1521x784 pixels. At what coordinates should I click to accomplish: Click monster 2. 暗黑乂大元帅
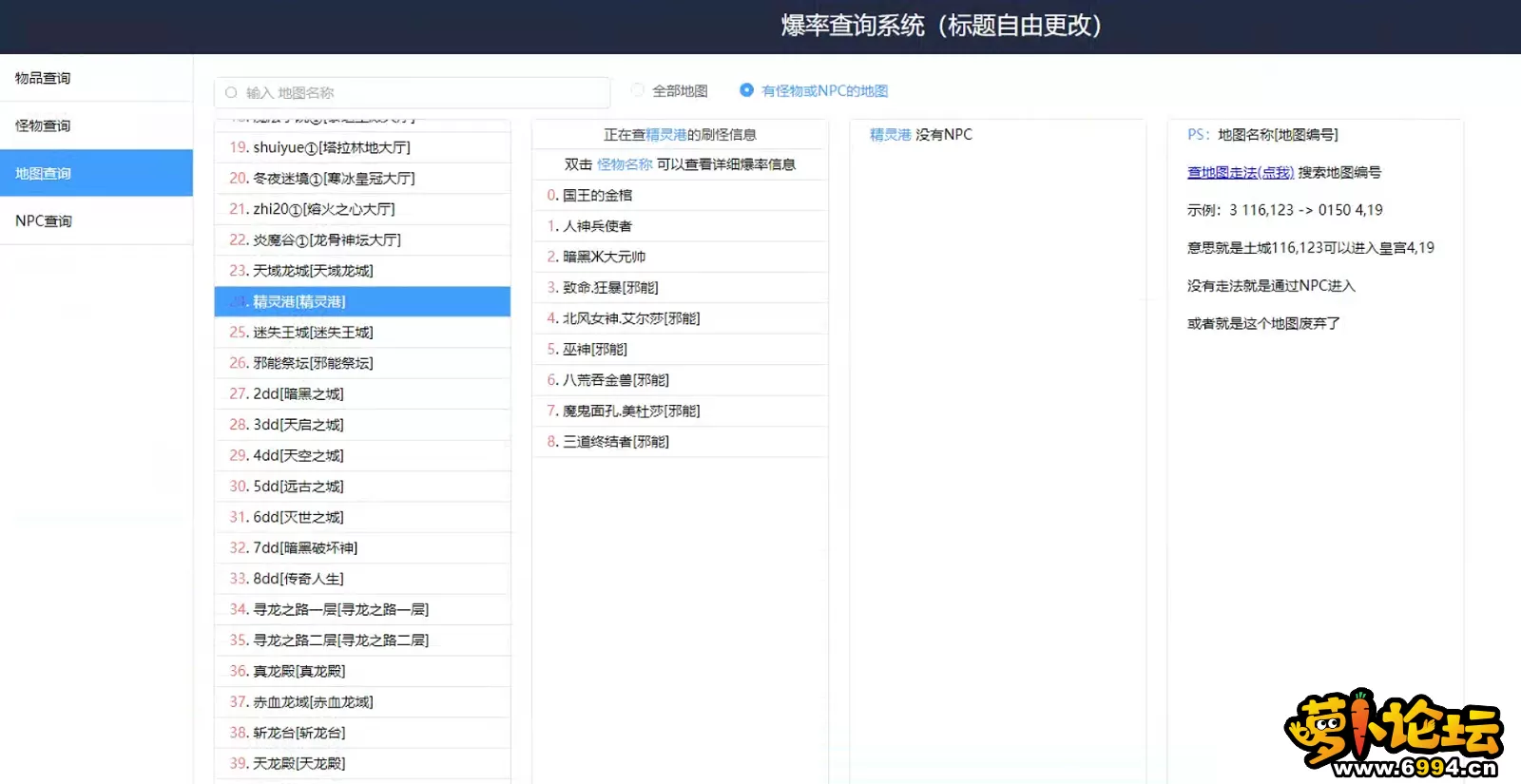[680, 257]
